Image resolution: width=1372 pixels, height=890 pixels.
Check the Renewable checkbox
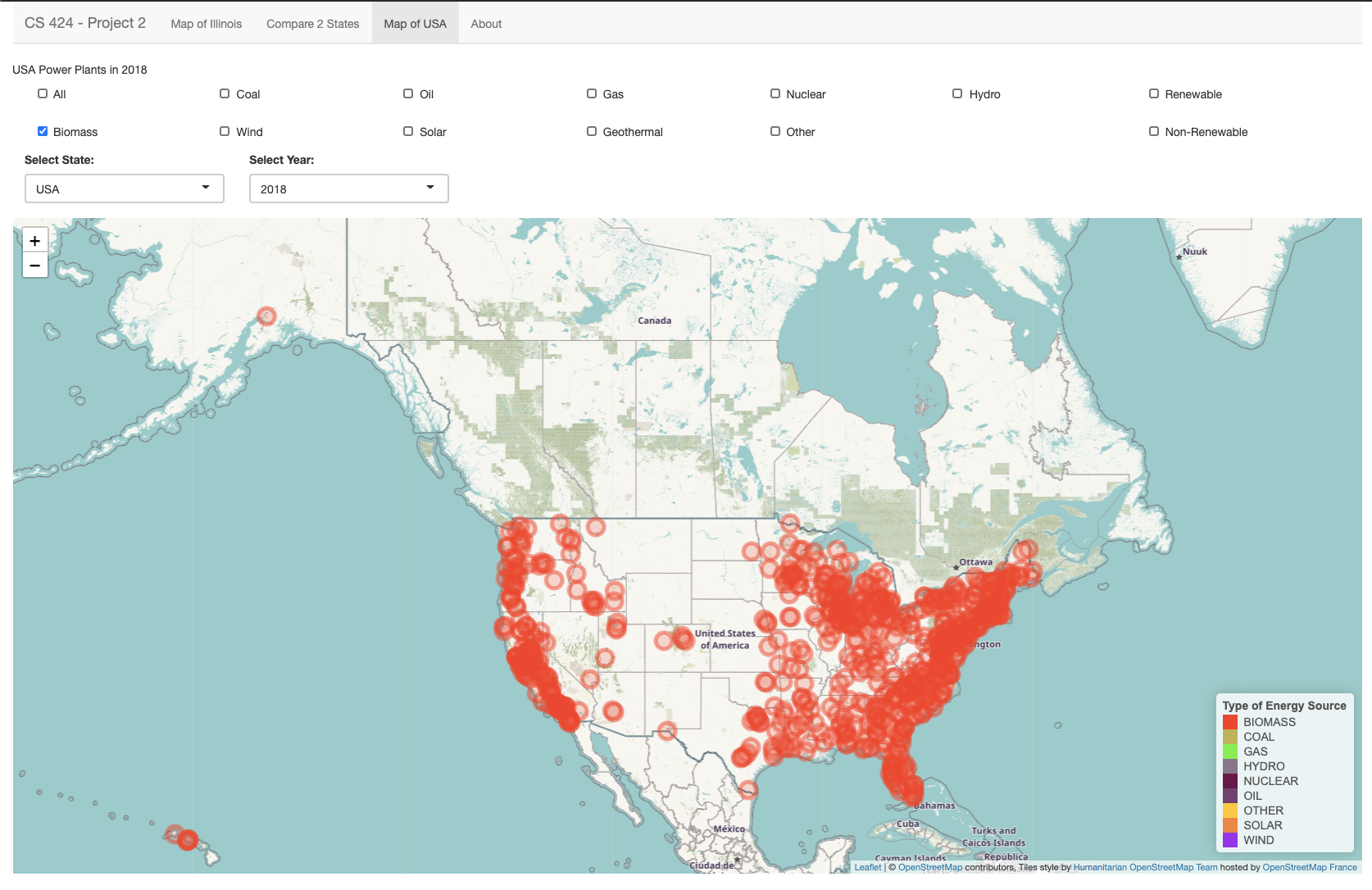(x=1154, y=93)
